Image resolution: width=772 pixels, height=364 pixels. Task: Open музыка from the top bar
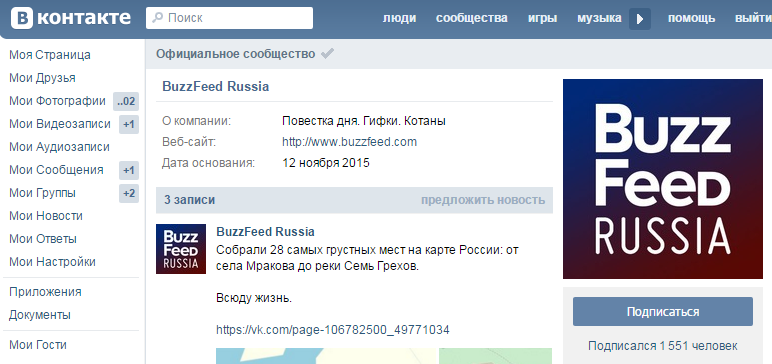point(599,18)
